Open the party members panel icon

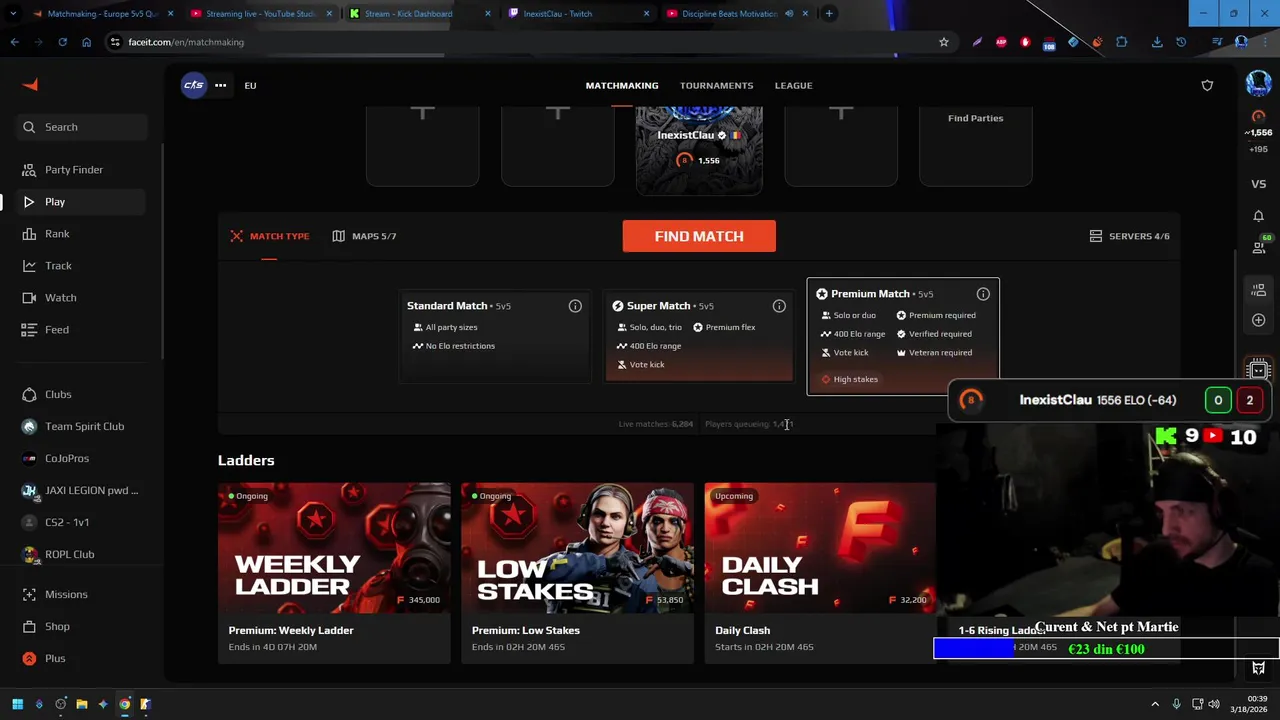tap(1258, 290)
